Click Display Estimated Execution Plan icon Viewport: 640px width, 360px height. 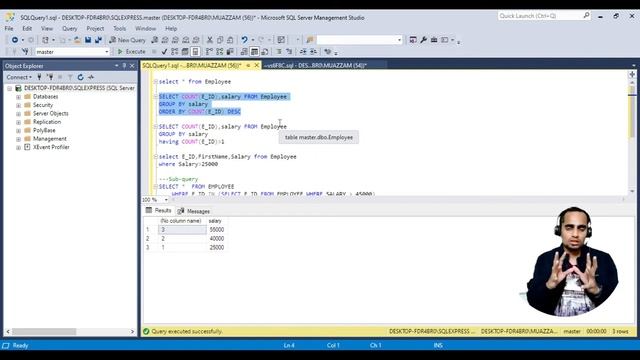175,52
